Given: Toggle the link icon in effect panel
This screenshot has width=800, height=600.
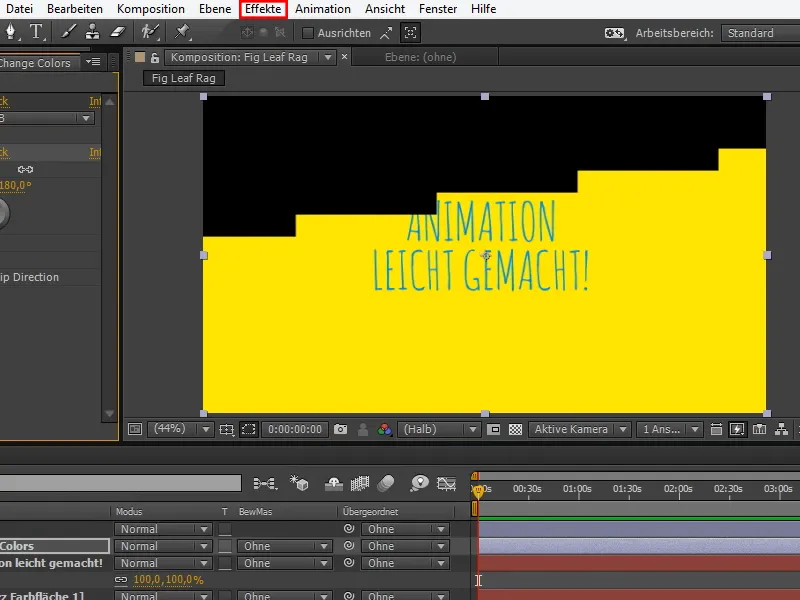Looking at the screenshot, I should tap(26, 169).
